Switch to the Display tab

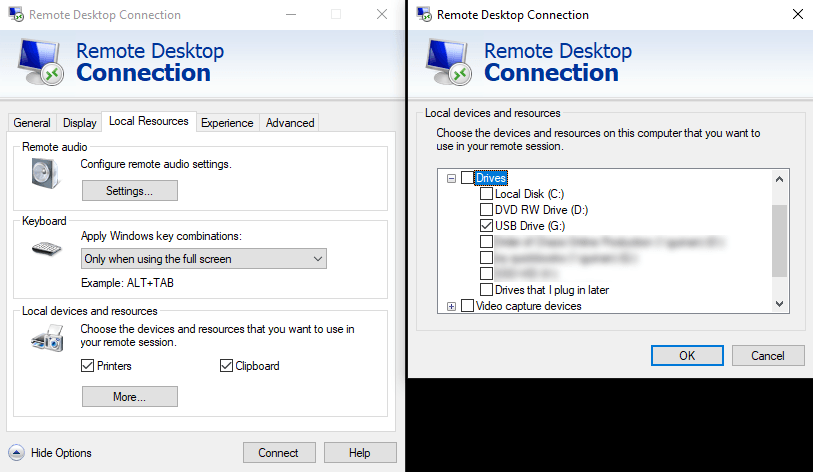click(79, 123)
